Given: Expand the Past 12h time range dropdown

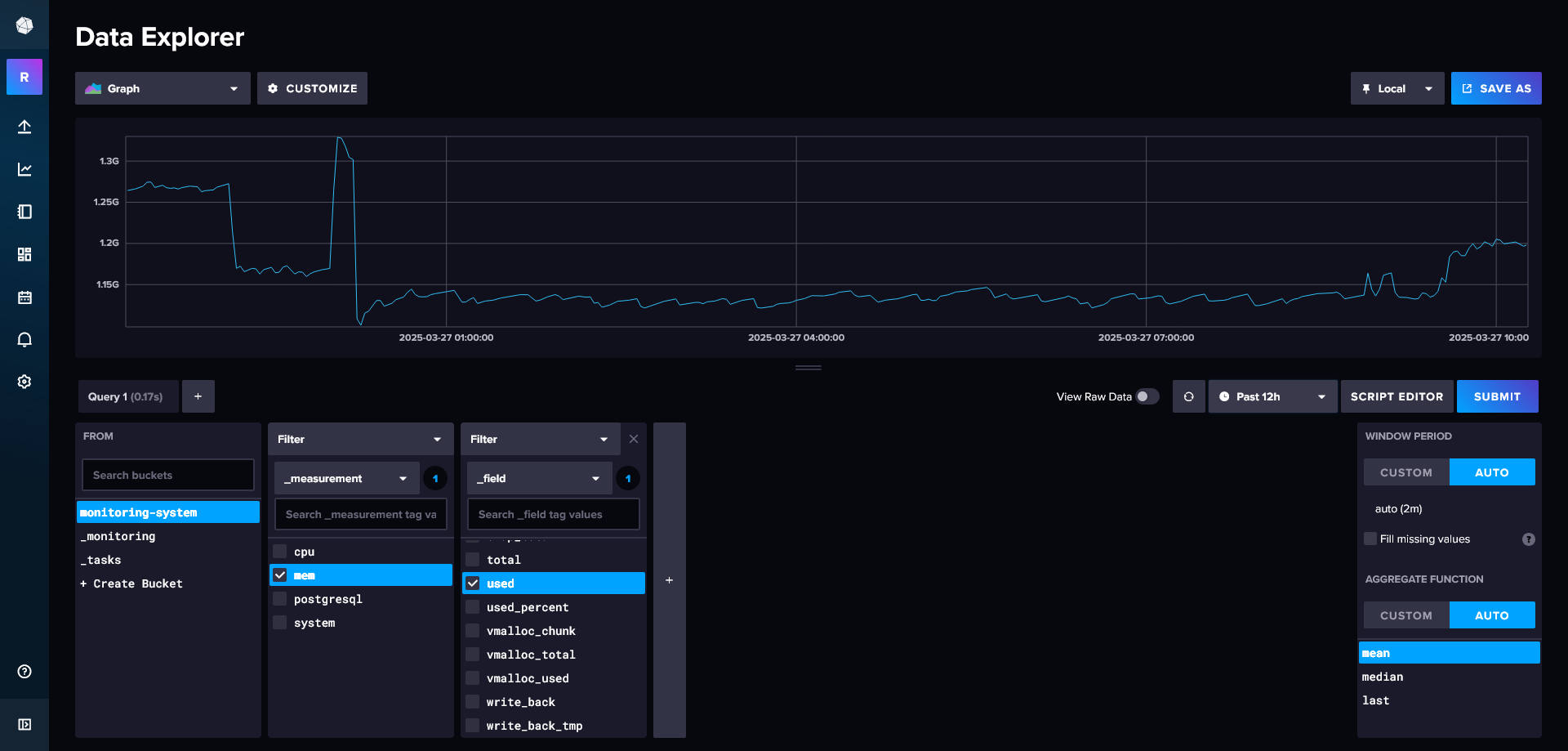Looking at the screenshot, I should tap(1272, 396).
